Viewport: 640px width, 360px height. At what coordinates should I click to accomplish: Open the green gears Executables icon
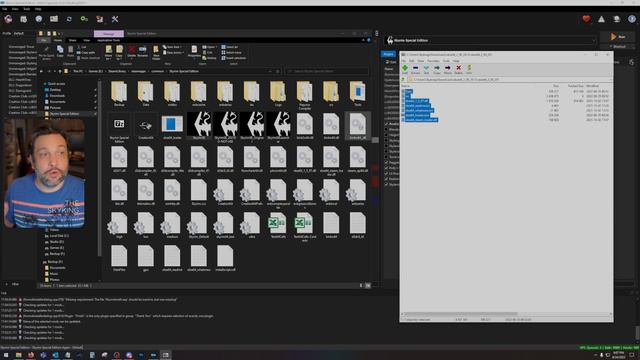pyautogui.click(x=84, y=19)
